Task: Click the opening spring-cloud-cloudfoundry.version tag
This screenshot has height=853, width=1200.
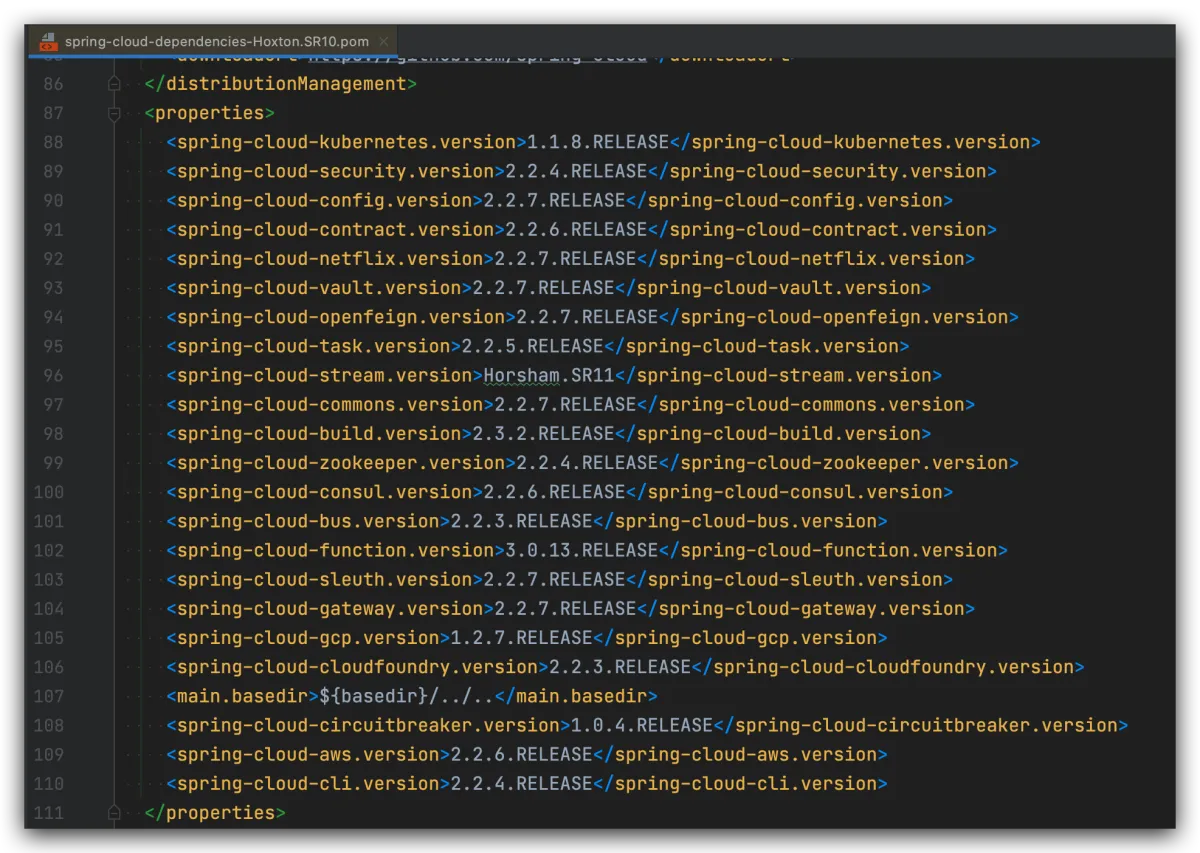Action: [357, 667]
